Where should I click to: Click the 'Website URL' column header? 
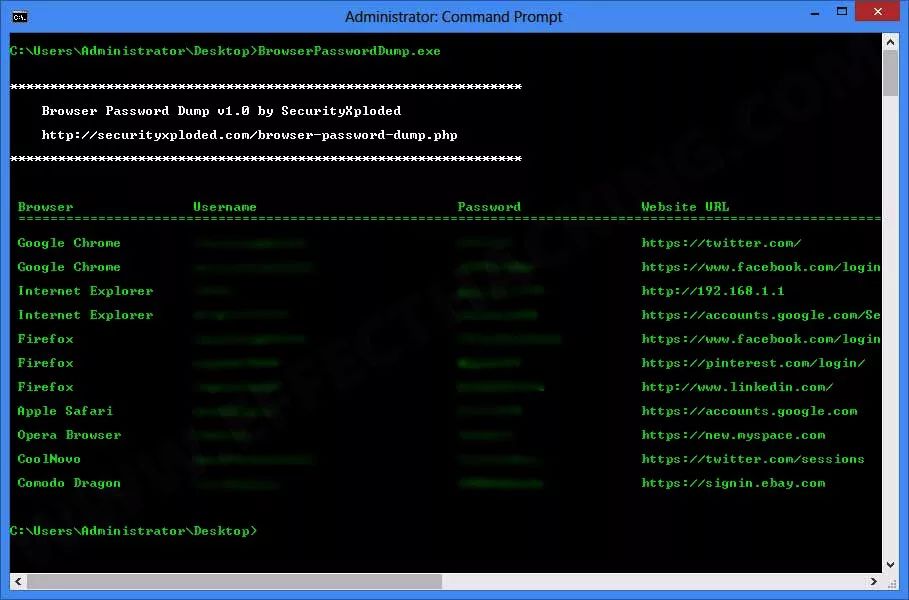[685, 207]
